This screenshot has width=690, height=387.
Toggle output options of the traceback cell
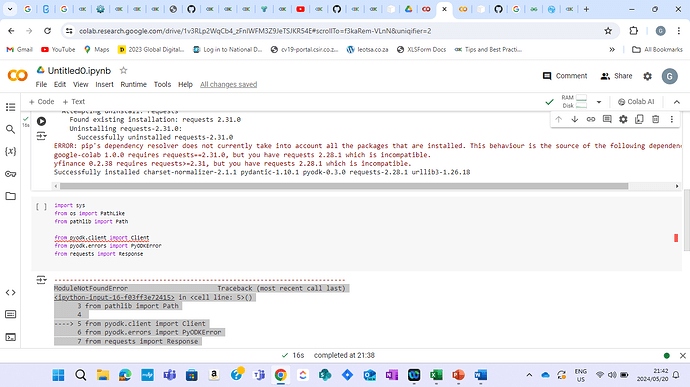[x=41, y=280]
